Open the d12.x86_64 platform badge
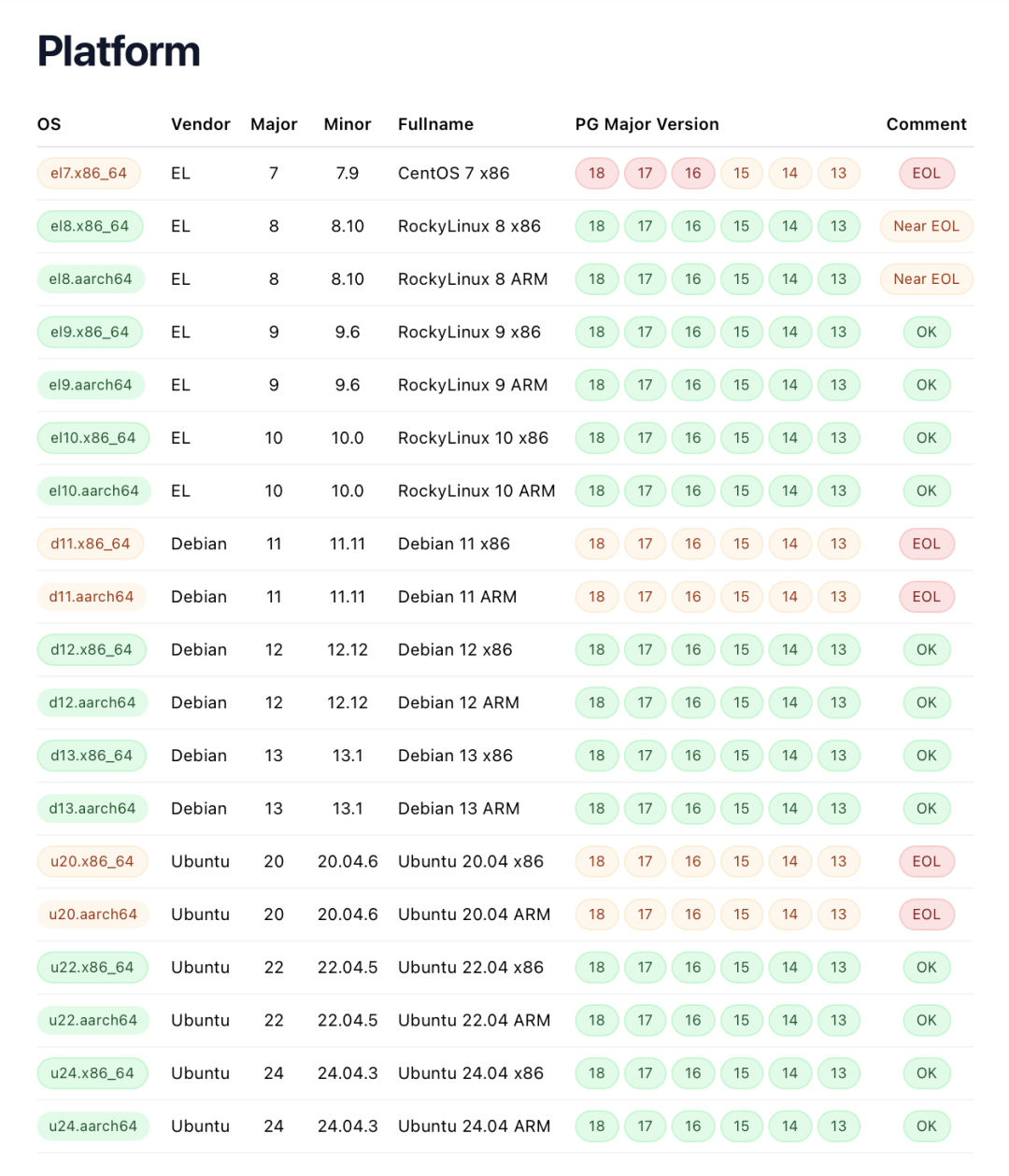1009x1176 pixels. (92, 650)
